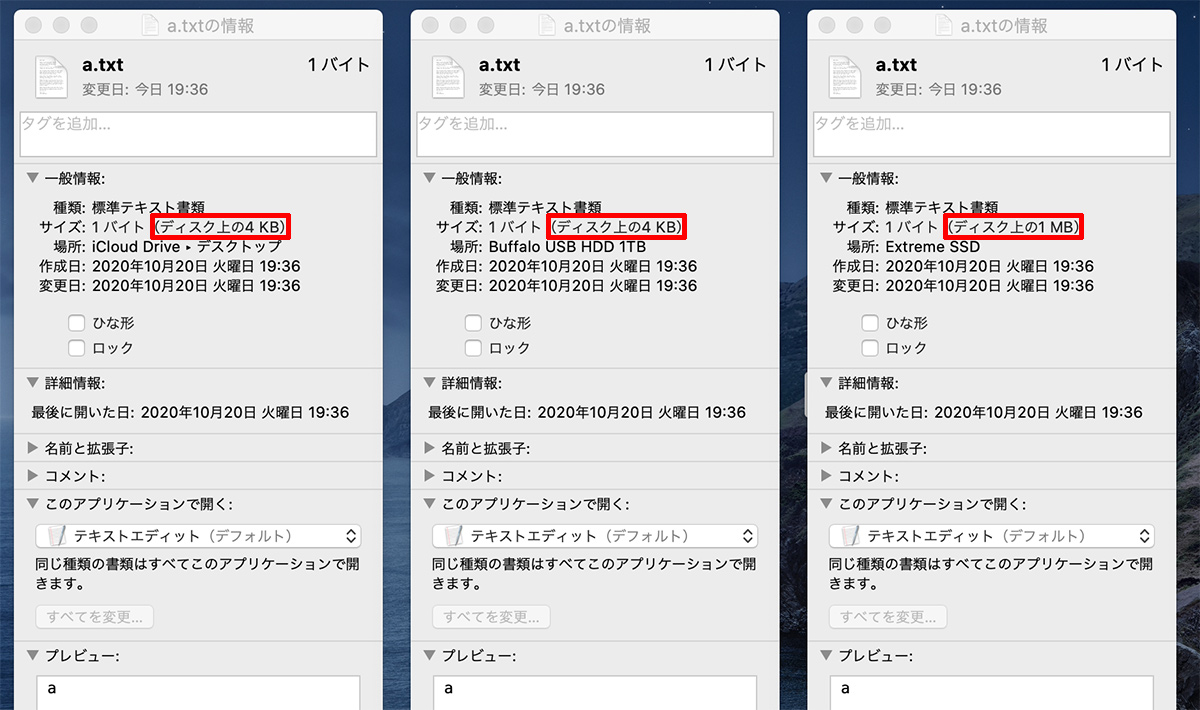
Task: Expand the コメント section in the Buffalo USB HDD window
Action: (x=429, y=476)
